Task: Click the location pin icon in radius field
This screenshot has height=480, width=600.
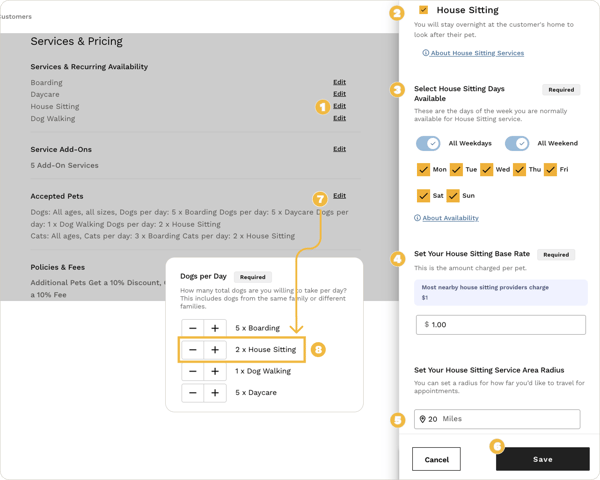Action: click(x=423, y=419)
